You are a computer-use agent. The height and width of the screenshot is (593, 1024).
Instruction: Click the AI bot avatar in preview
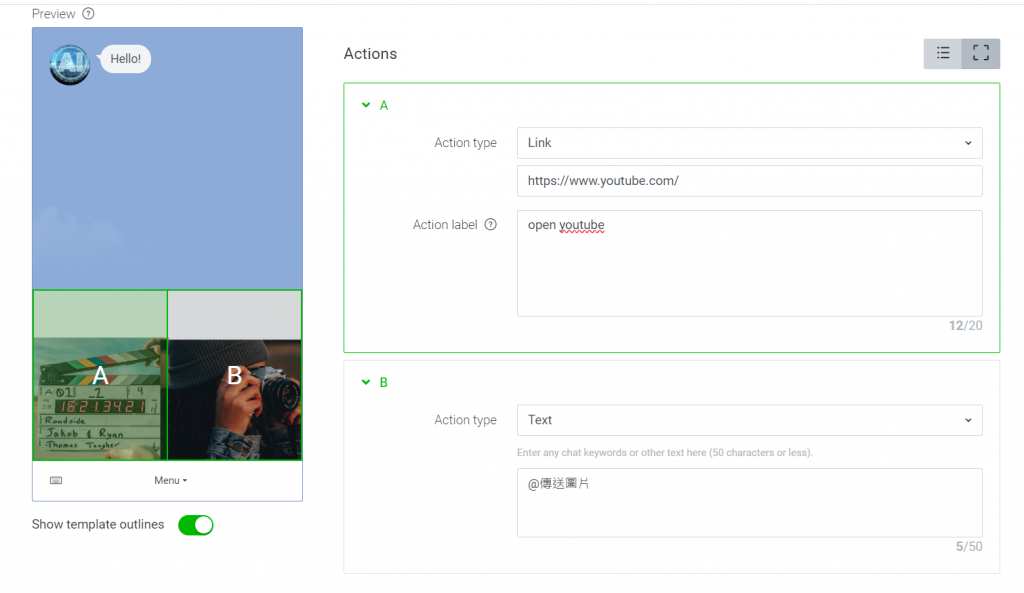(70, 65)
